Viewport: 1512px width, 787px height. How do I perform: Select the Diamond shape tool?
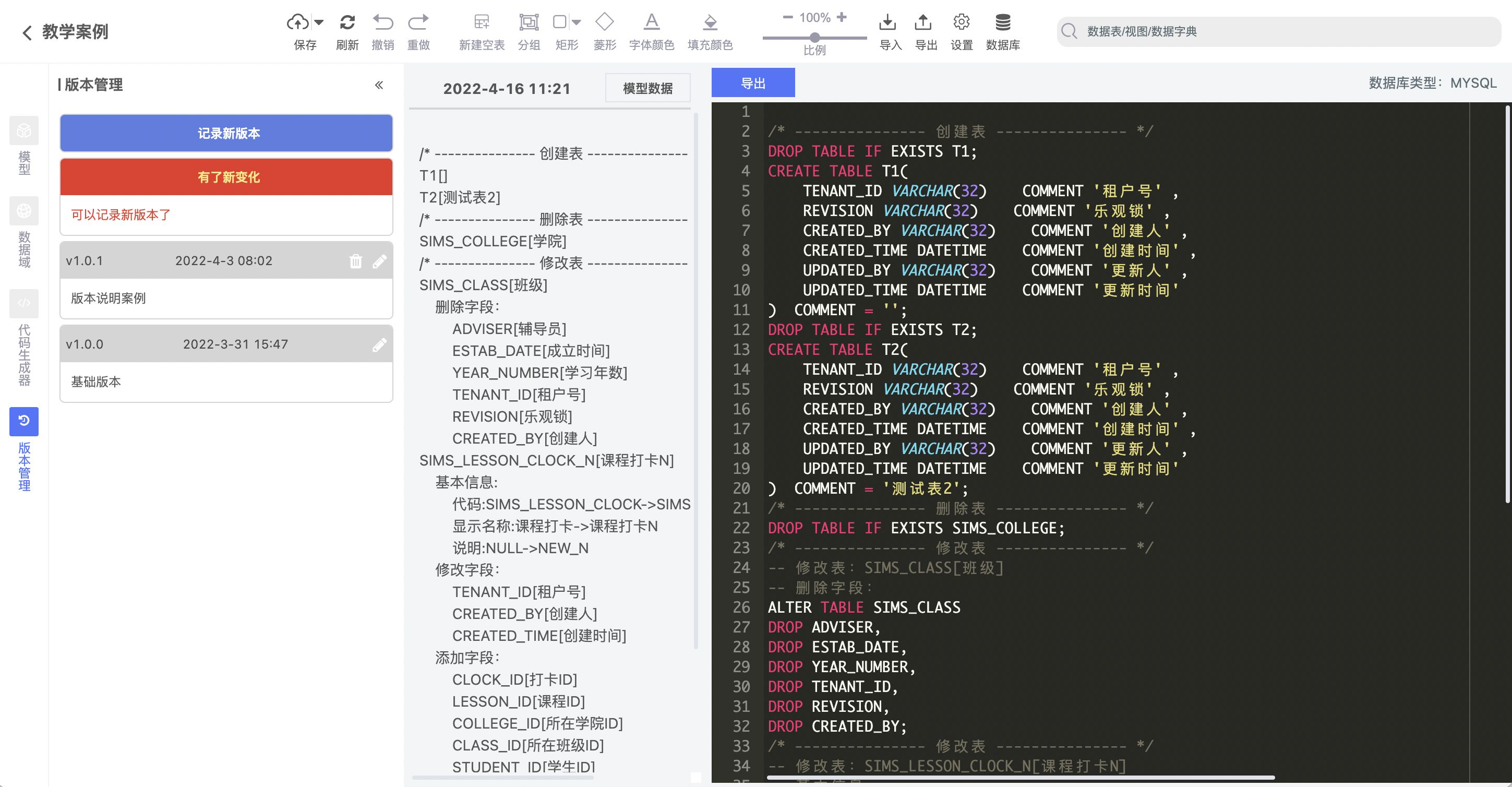click(x=605, y=23)
